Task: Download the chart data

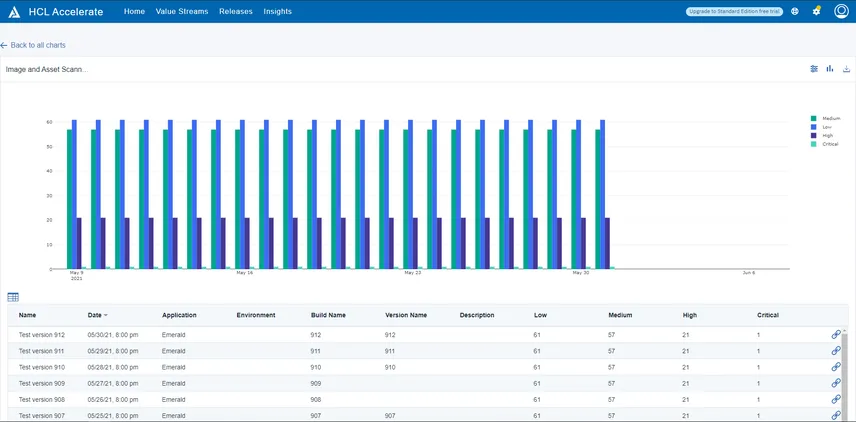Action: pyautogui.click(x=846, y=69)
